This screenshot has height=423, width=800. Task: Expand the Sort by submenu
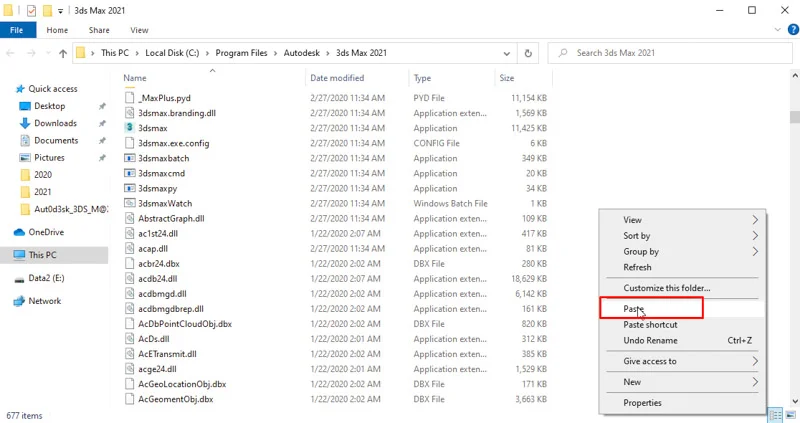tap(755, 236)
